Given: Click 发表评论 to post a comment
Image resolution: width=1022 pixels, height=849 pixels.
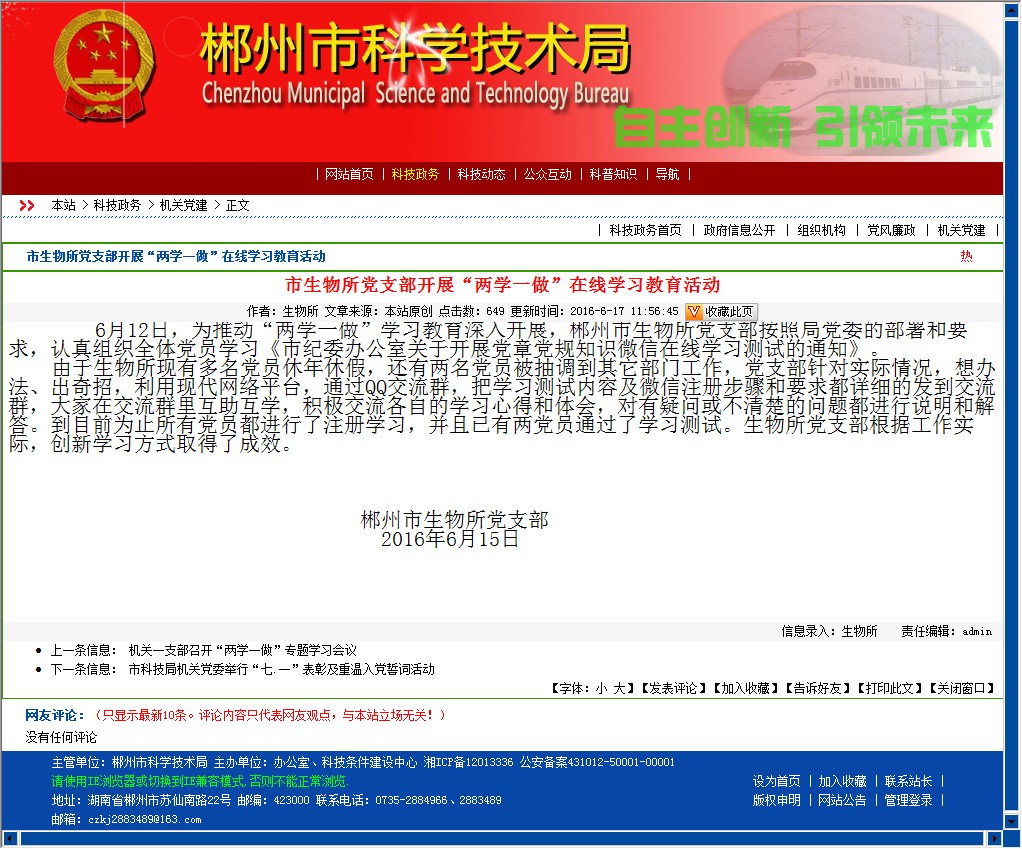Looking at the screenshot, I should point(673,689).
